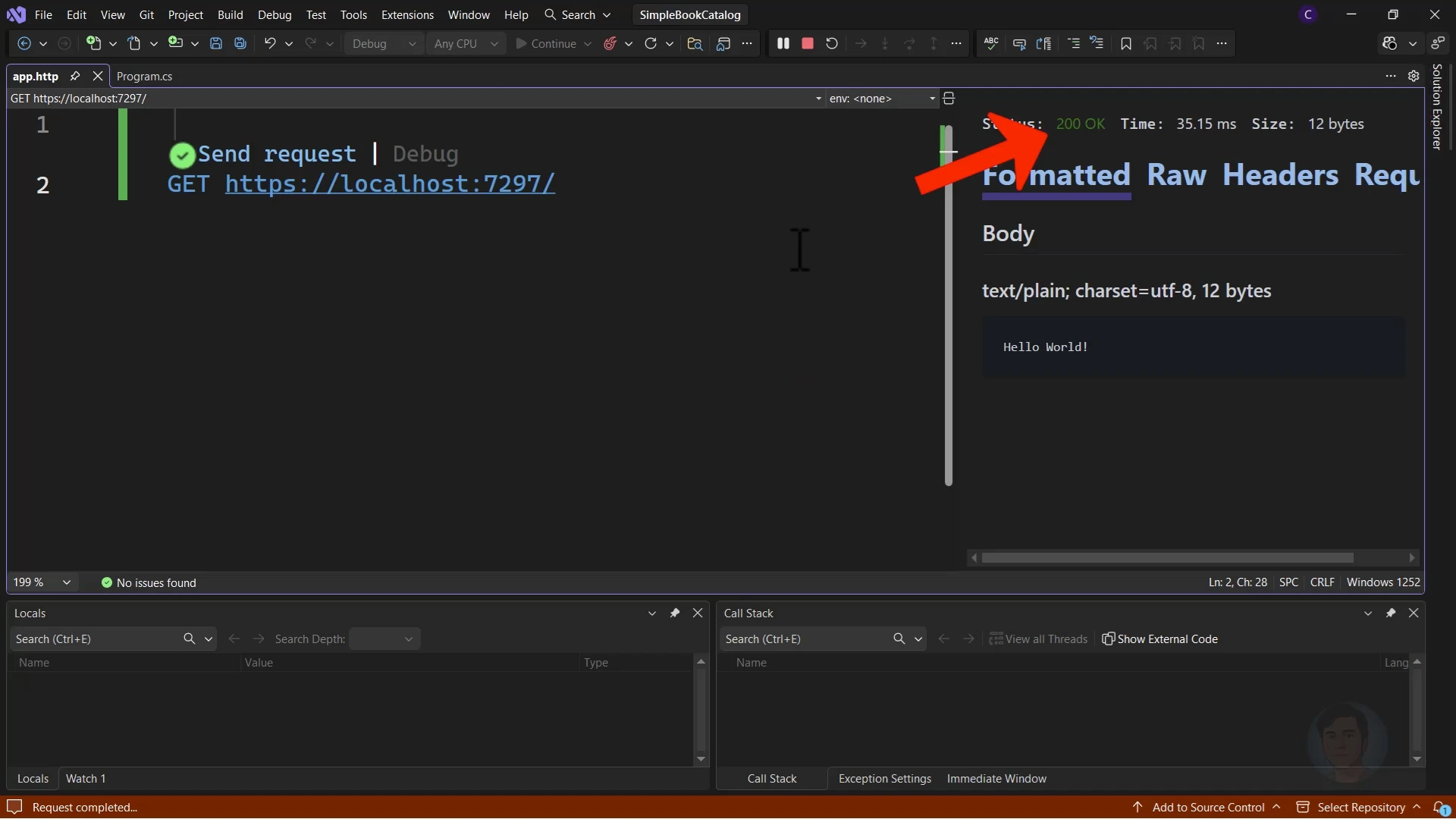Viewport: 1456px width, 819px height.
Task: Switch to the Headers response tab
Action: (1280, 175)
